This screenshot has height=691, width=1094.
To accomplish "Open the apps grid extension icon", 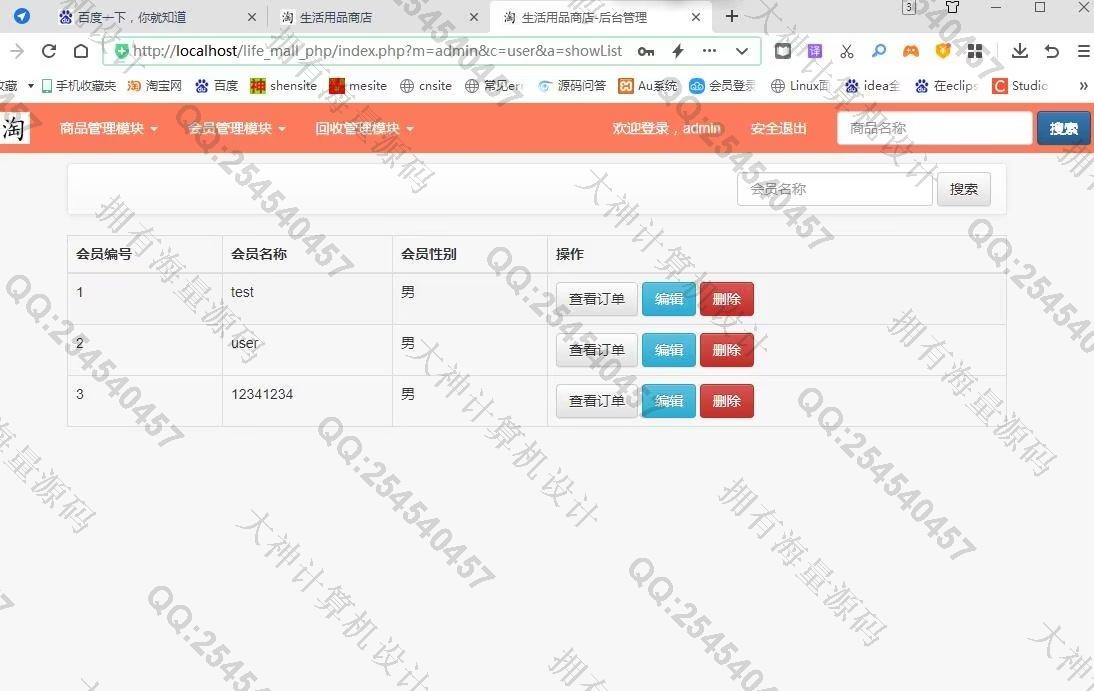I will pos(975,51).
